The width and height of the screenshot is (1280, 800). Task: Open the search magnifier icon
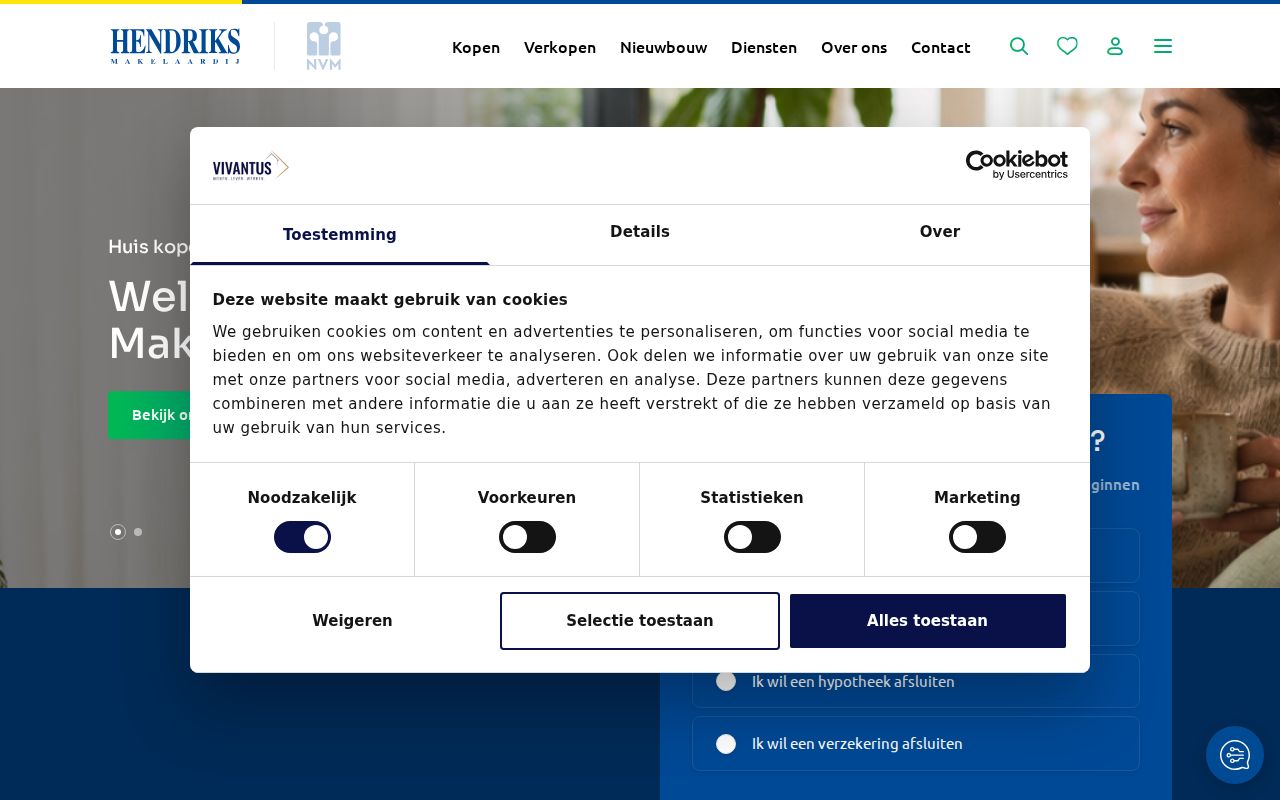1019,46
